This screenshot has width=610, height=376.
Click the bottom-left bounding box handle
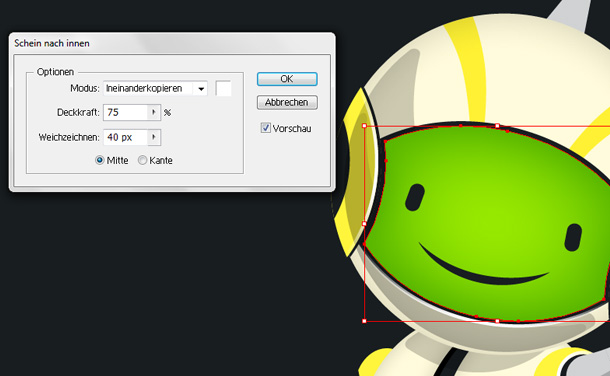coord(365,321)
